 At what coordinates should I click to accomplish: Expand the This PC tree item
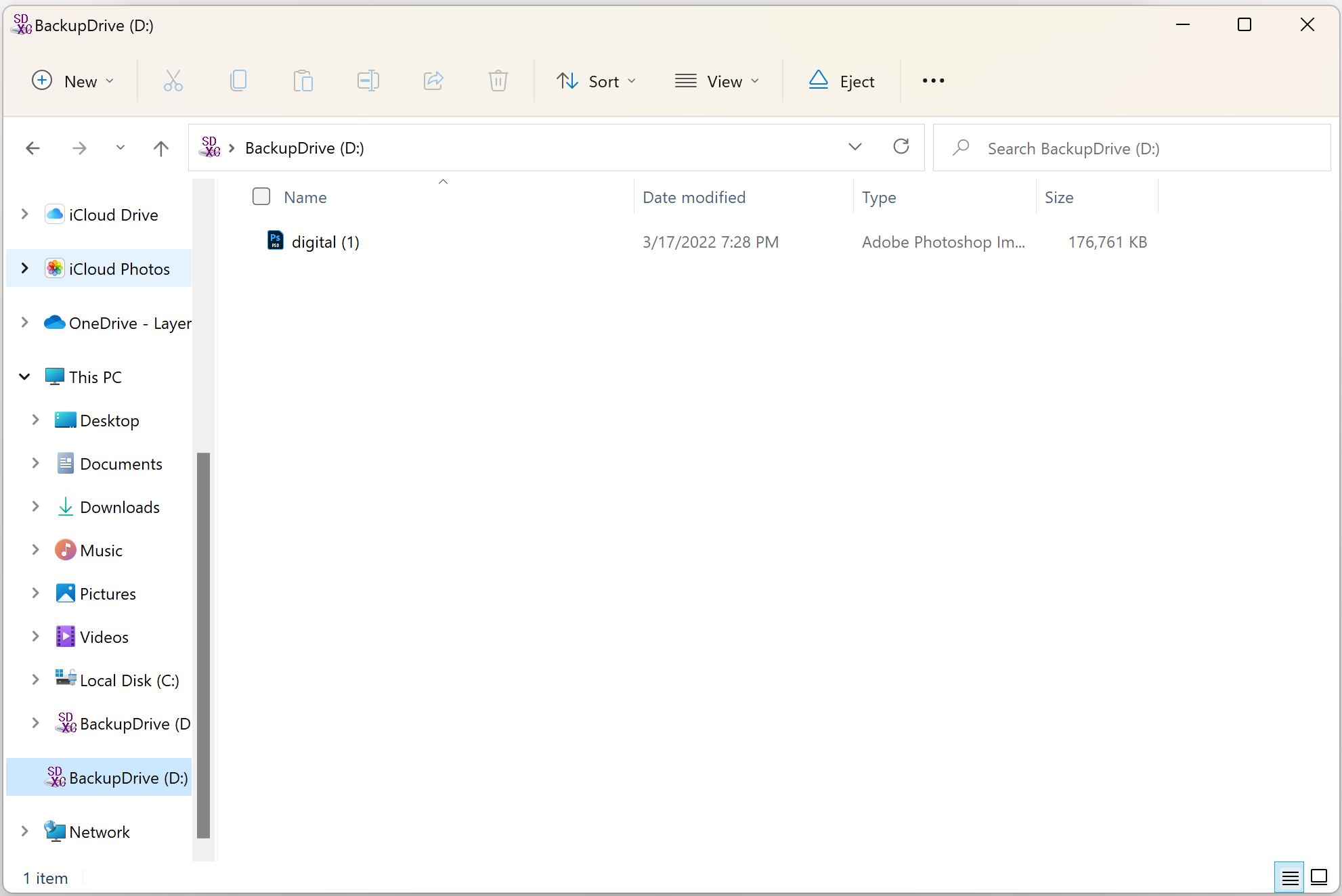click(x=24, y=376)
